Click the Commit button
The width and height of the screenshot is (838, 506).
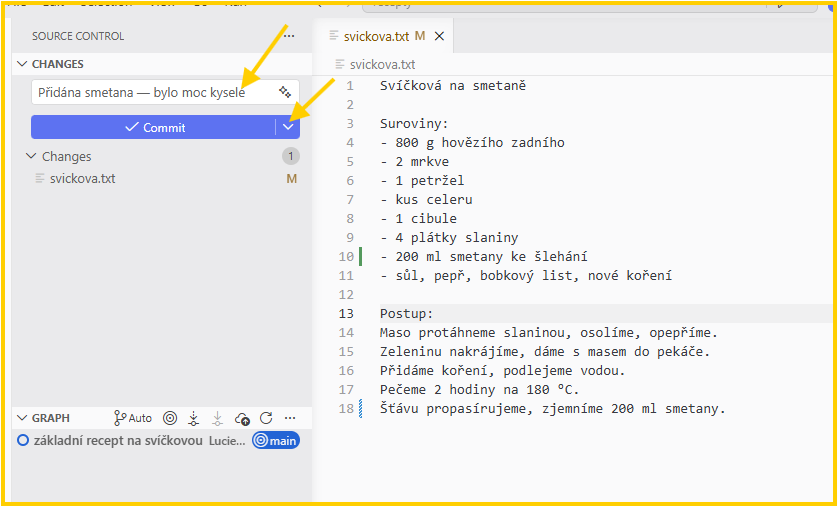[153, 127]
